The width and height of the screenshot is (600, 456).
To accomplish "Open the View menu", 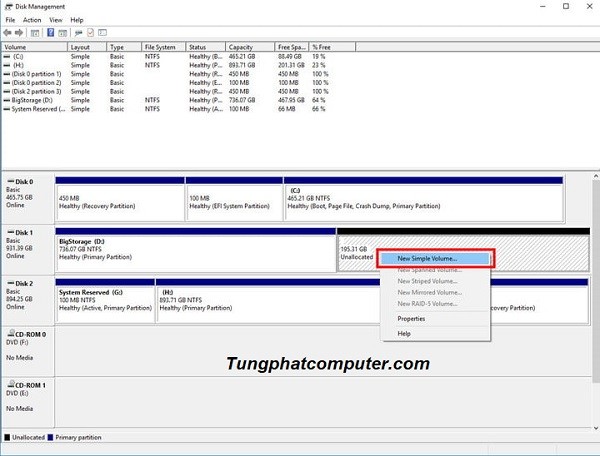I will [55, 20].
